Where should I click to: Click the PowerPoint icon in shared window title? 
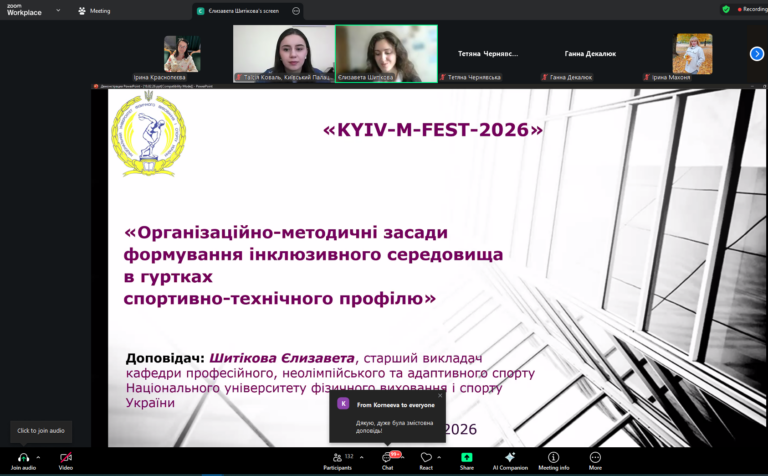tap(96, 86)
